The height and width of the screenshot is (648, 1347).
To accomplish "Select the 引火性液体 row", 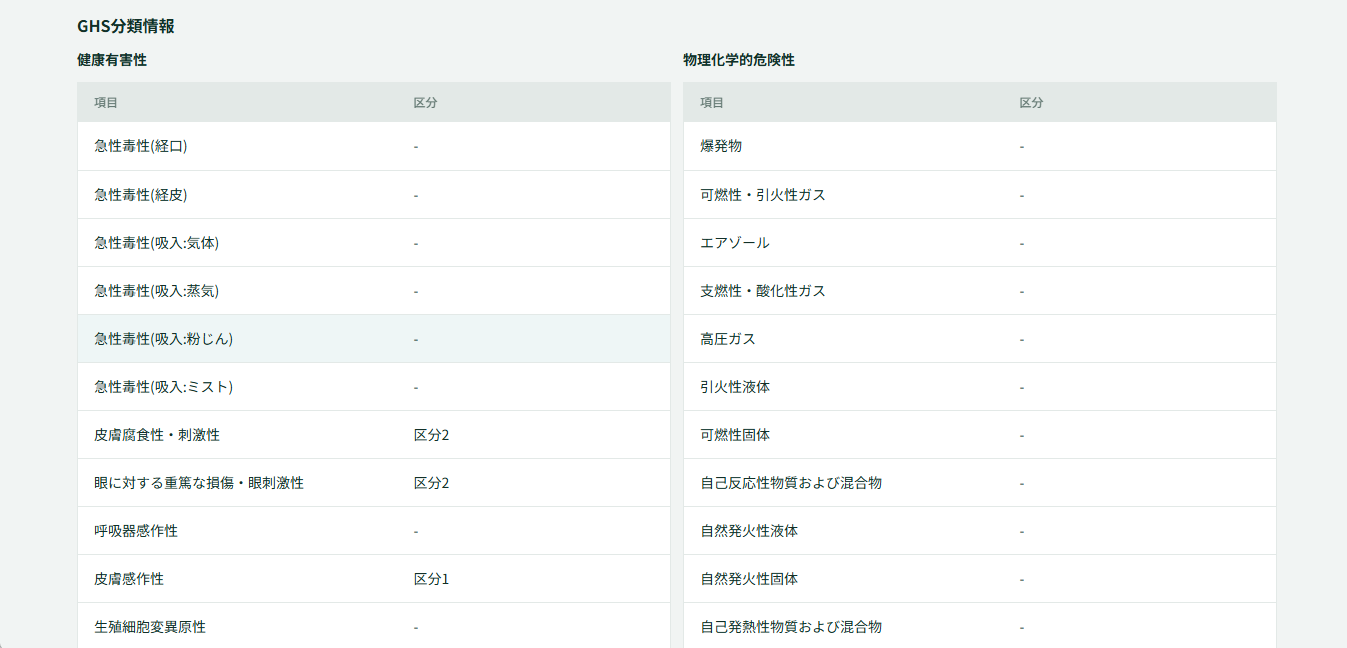I will tap(980, 386).
